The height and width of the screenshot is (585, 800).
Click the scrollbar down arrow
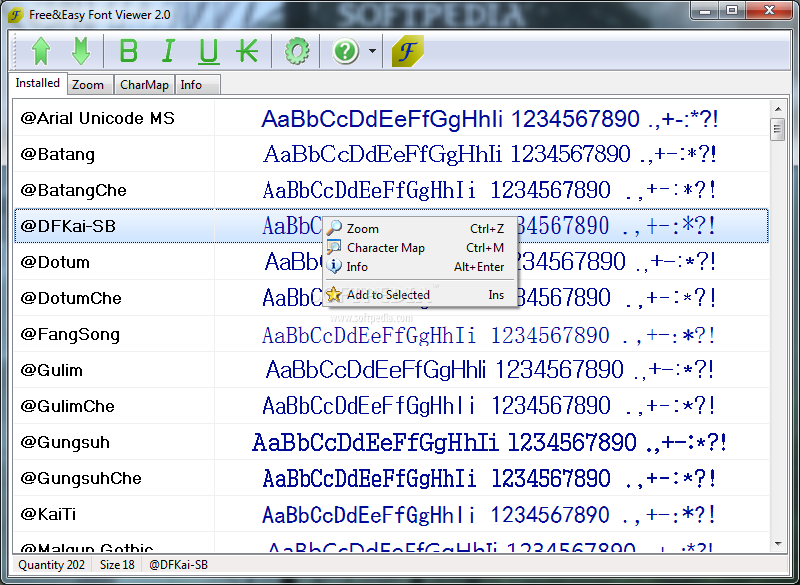(778, 544)
